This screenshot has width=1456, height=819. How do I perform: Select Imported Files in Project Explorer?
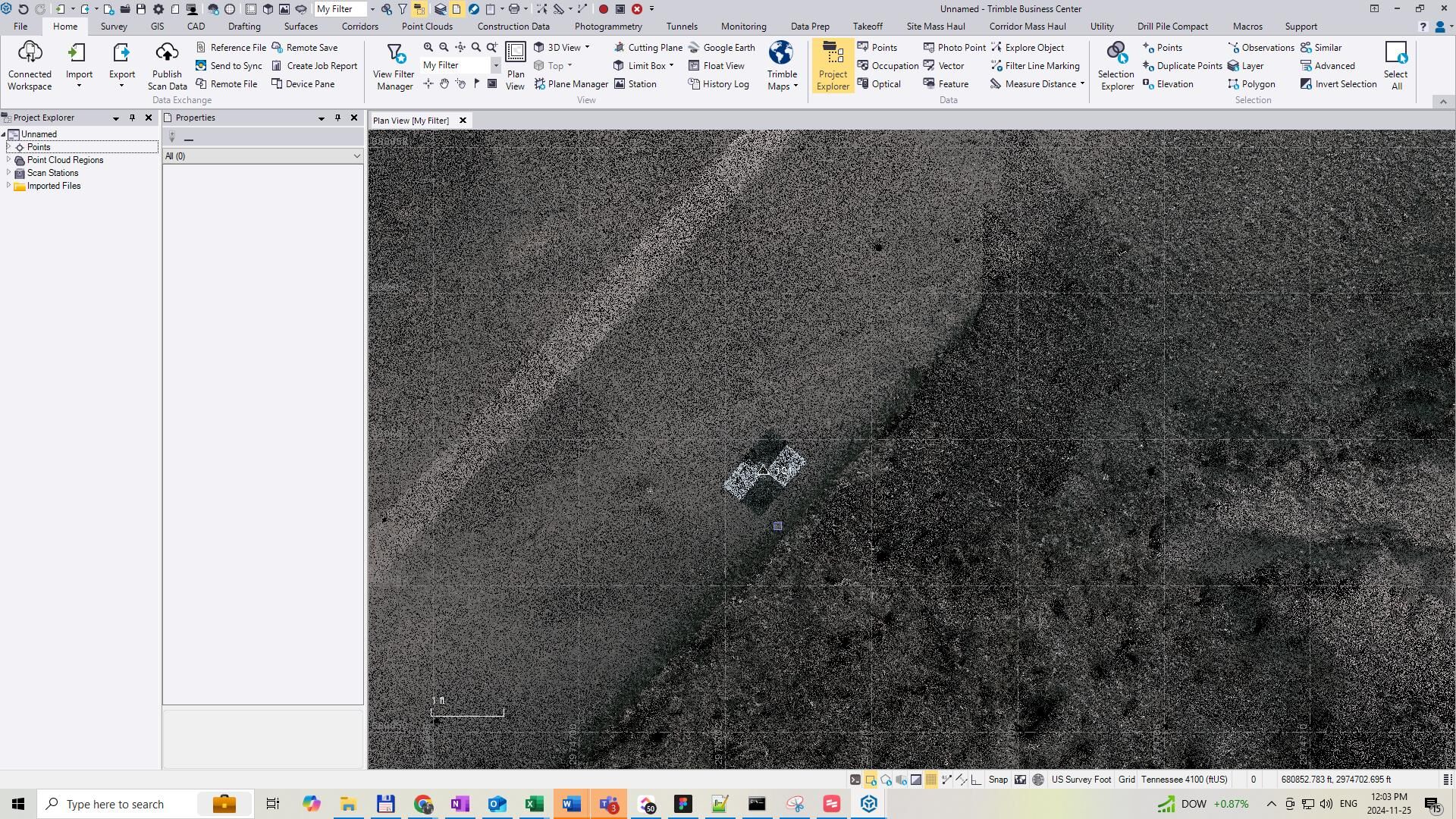[53, 186]
